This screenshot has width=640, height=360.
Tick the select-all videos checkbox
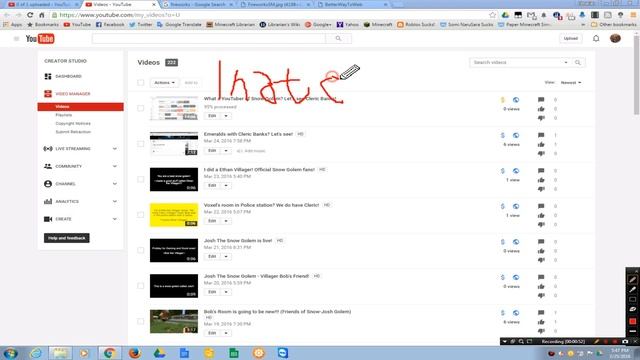click(x=140, y=82)
